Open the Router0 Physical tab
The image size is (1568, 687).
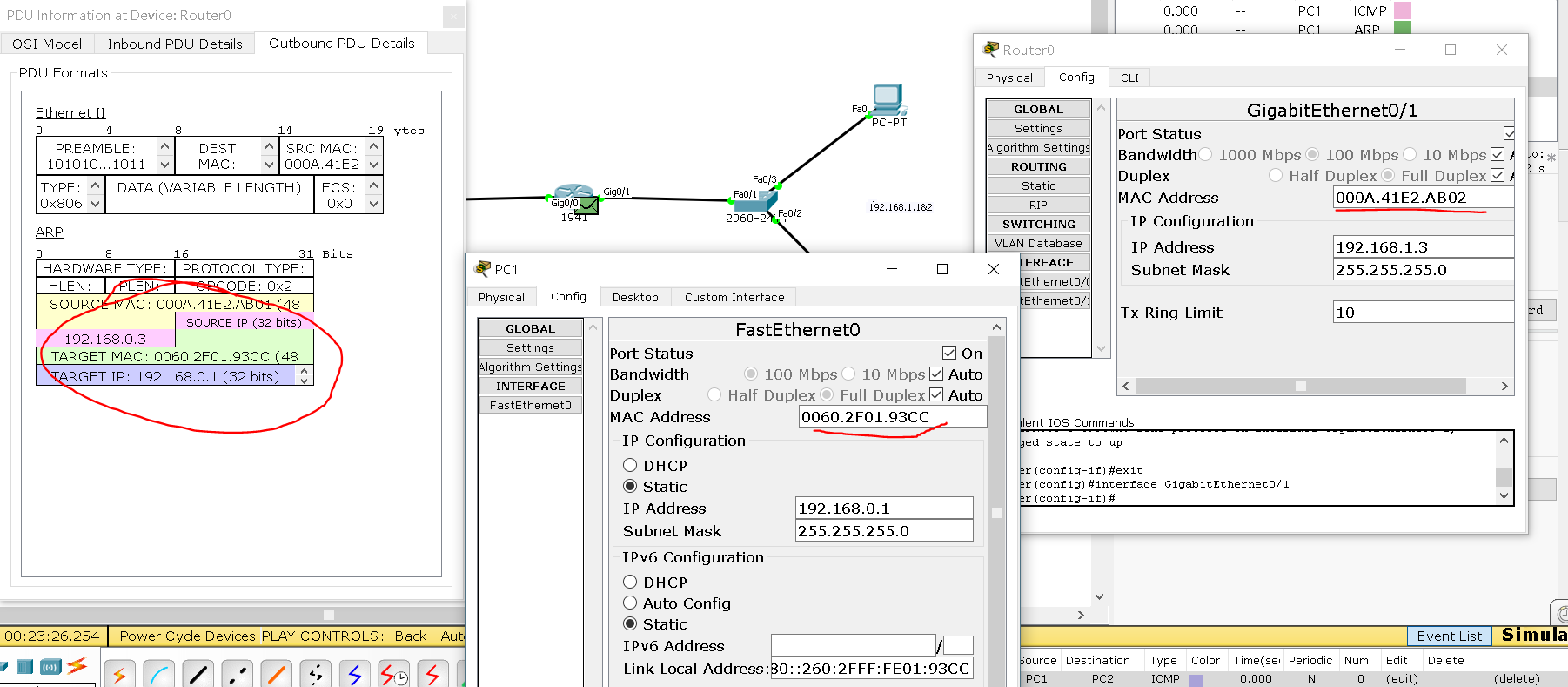point(1009,77)
